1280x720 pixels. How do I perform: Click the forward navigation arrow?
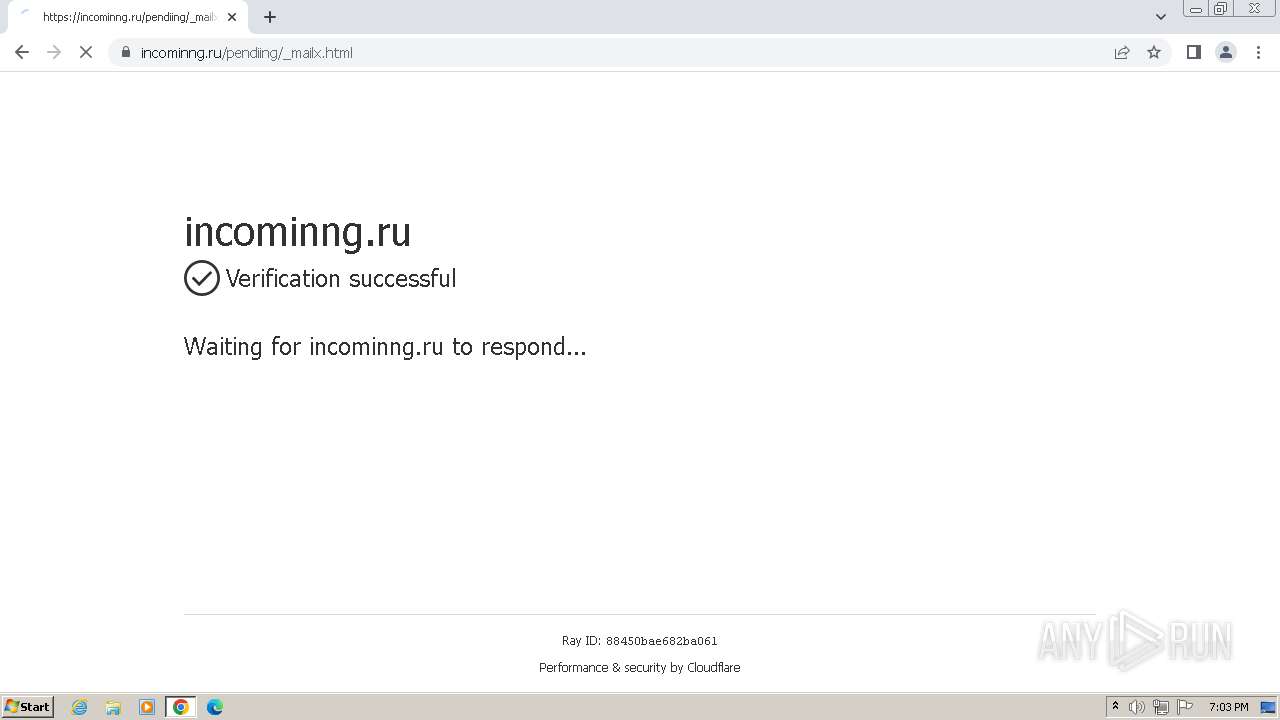click(x=54, y=52)
